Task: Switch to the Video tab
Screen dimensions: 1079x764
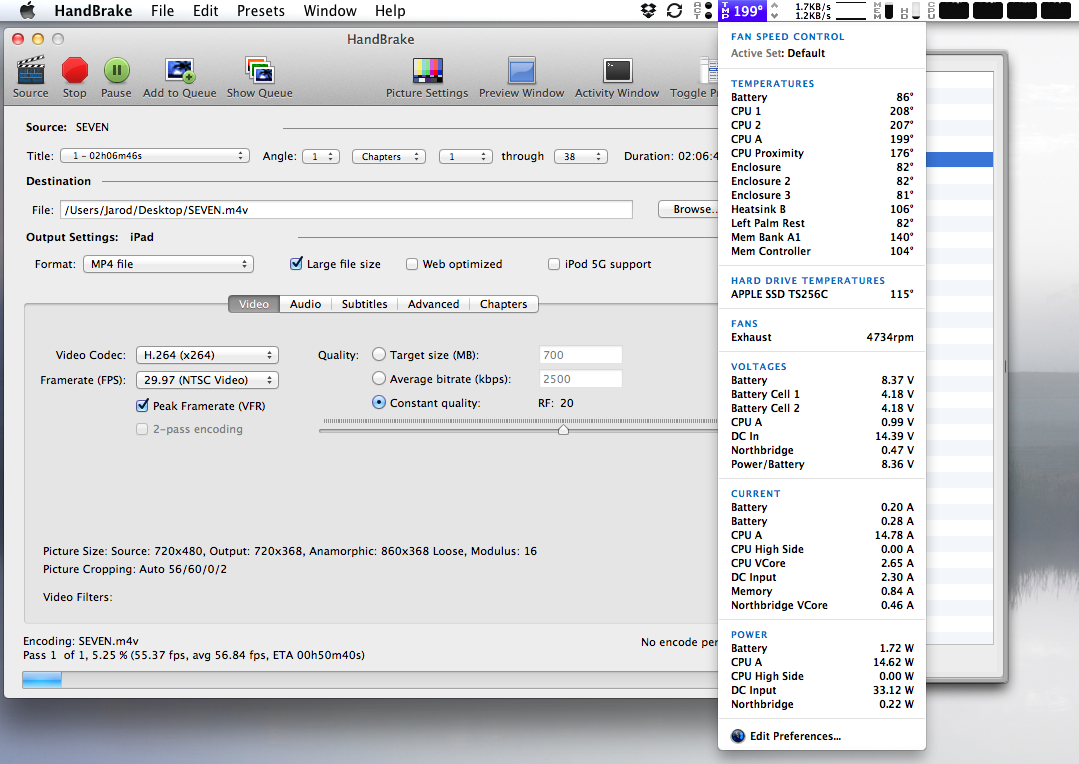Action: point(254,304)
